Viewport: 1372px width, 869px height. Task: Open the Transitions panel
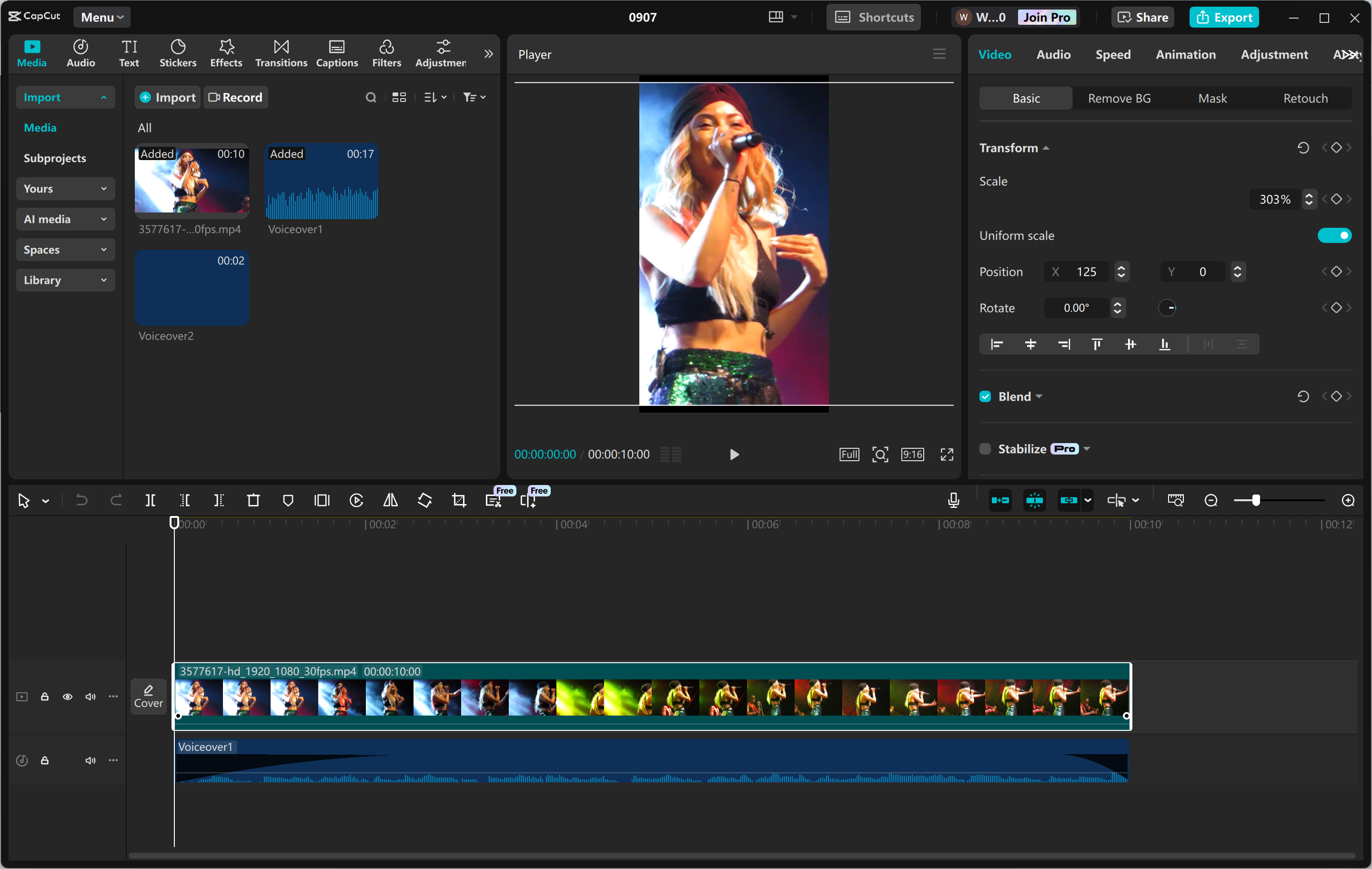280,52
